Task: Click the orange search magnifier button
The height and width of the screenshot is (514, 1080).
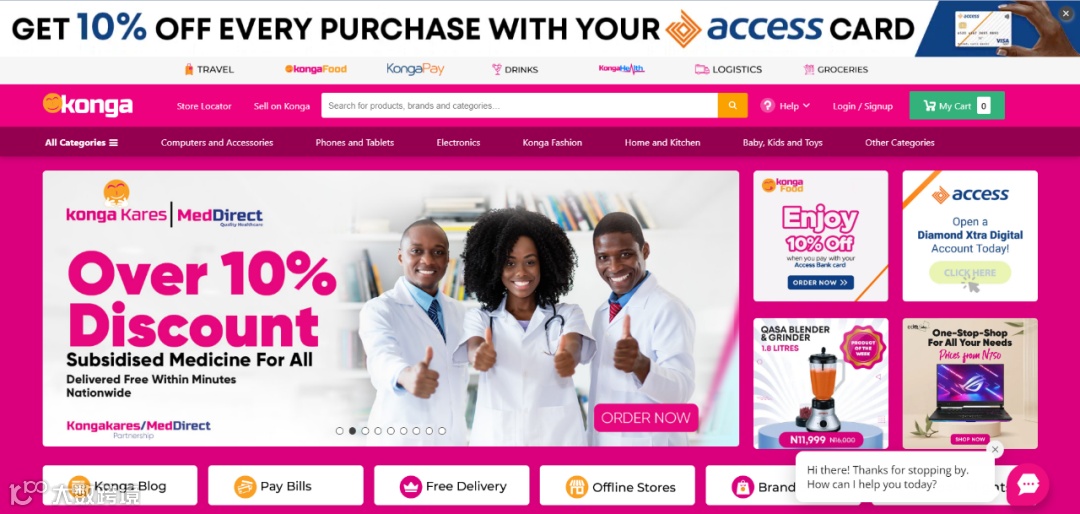Action: click(732, 105)
